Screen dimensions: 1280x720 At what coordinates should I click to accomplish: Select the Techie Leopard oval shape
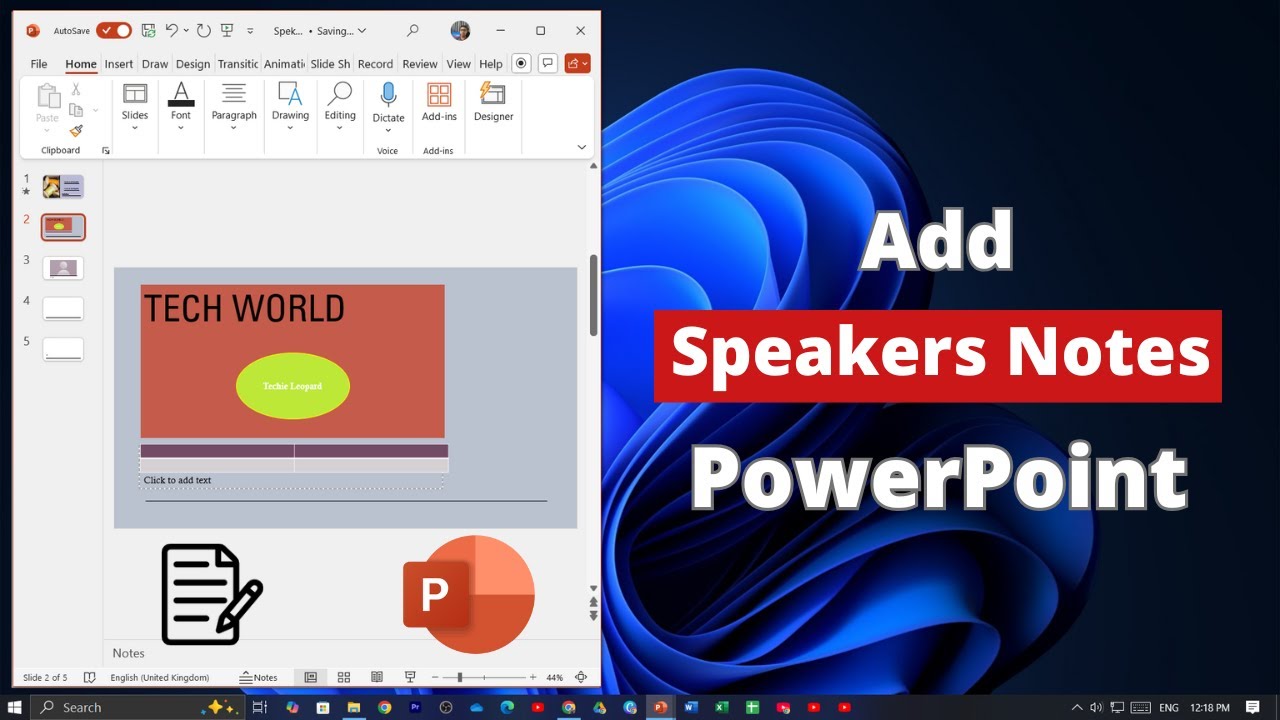293,385
